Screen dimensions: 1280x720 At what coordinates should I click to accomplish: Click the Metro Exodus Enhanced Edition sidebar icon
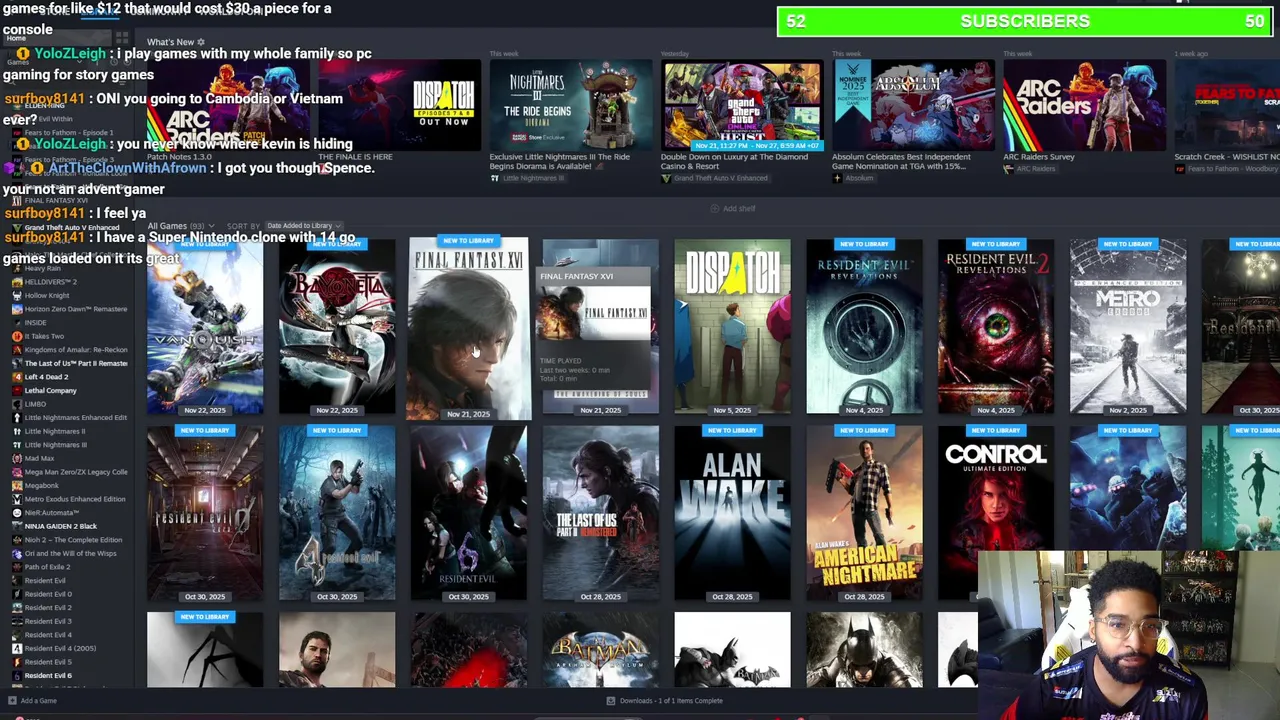click(x=17, y=499)
